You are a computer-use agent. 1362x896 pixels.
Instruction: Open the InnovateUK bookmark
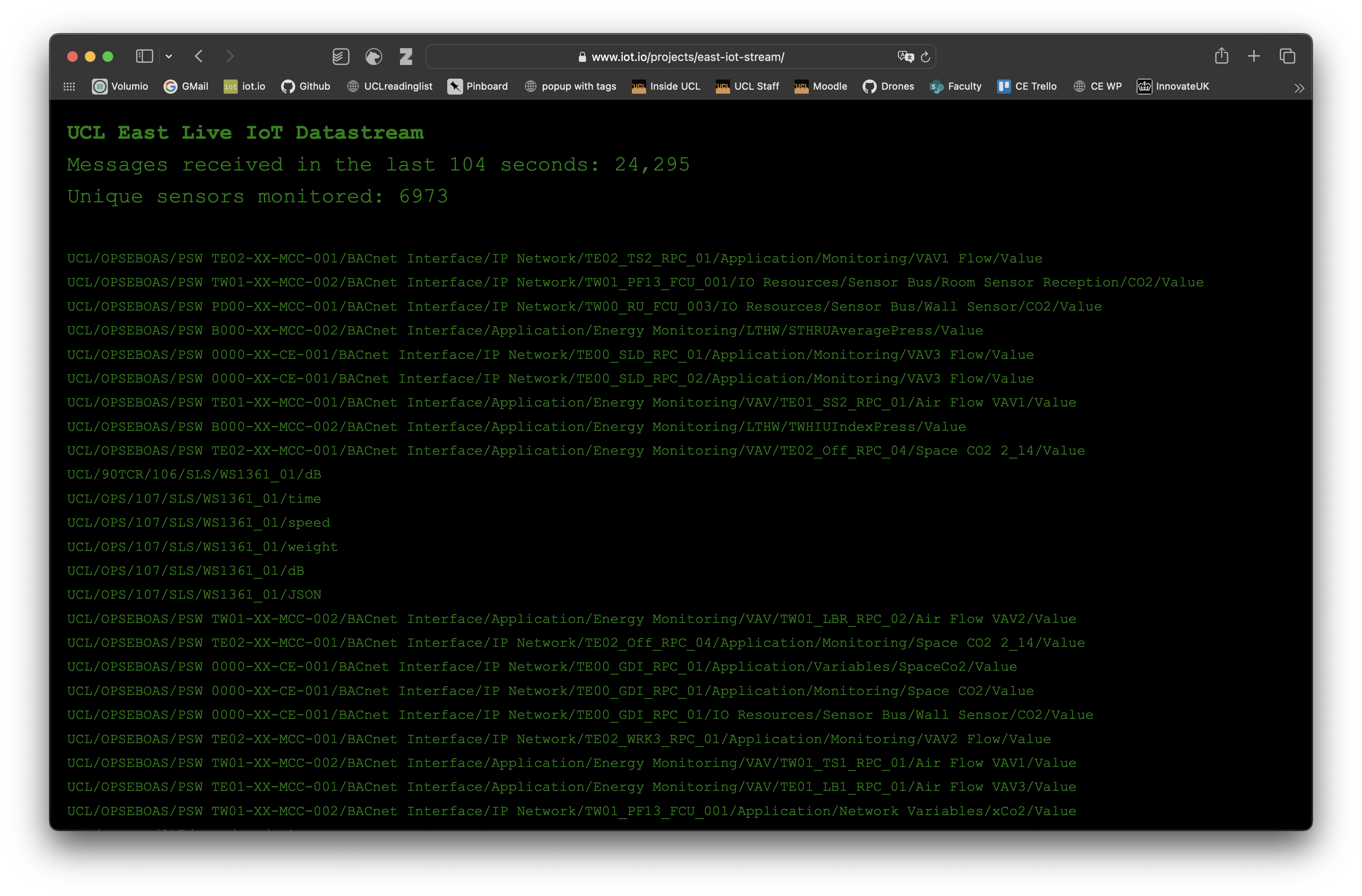point(1173,87)
